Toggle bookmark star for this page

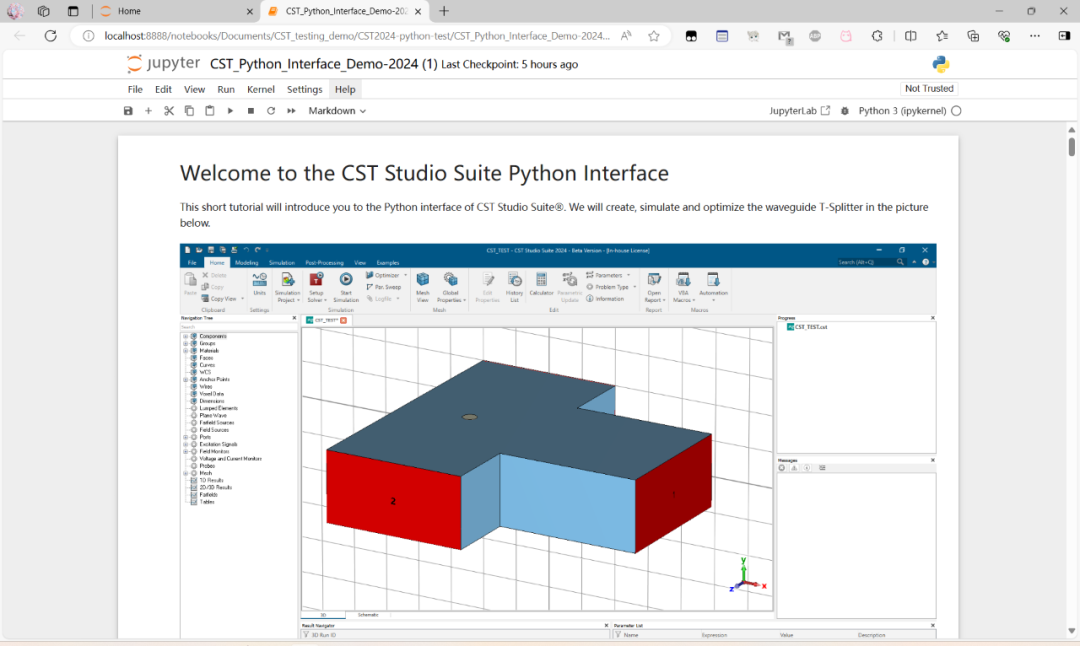[654, 36]
